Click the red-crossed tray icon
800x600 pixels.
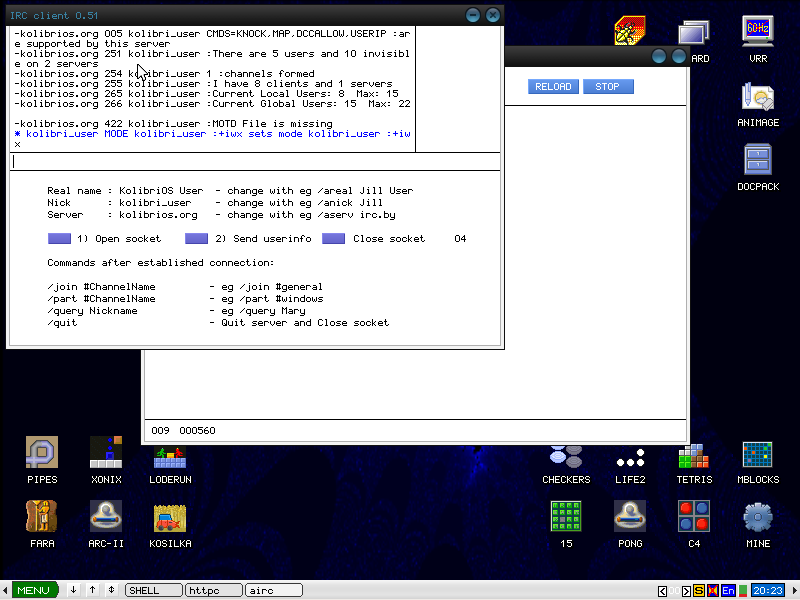(x=713, y=590)
